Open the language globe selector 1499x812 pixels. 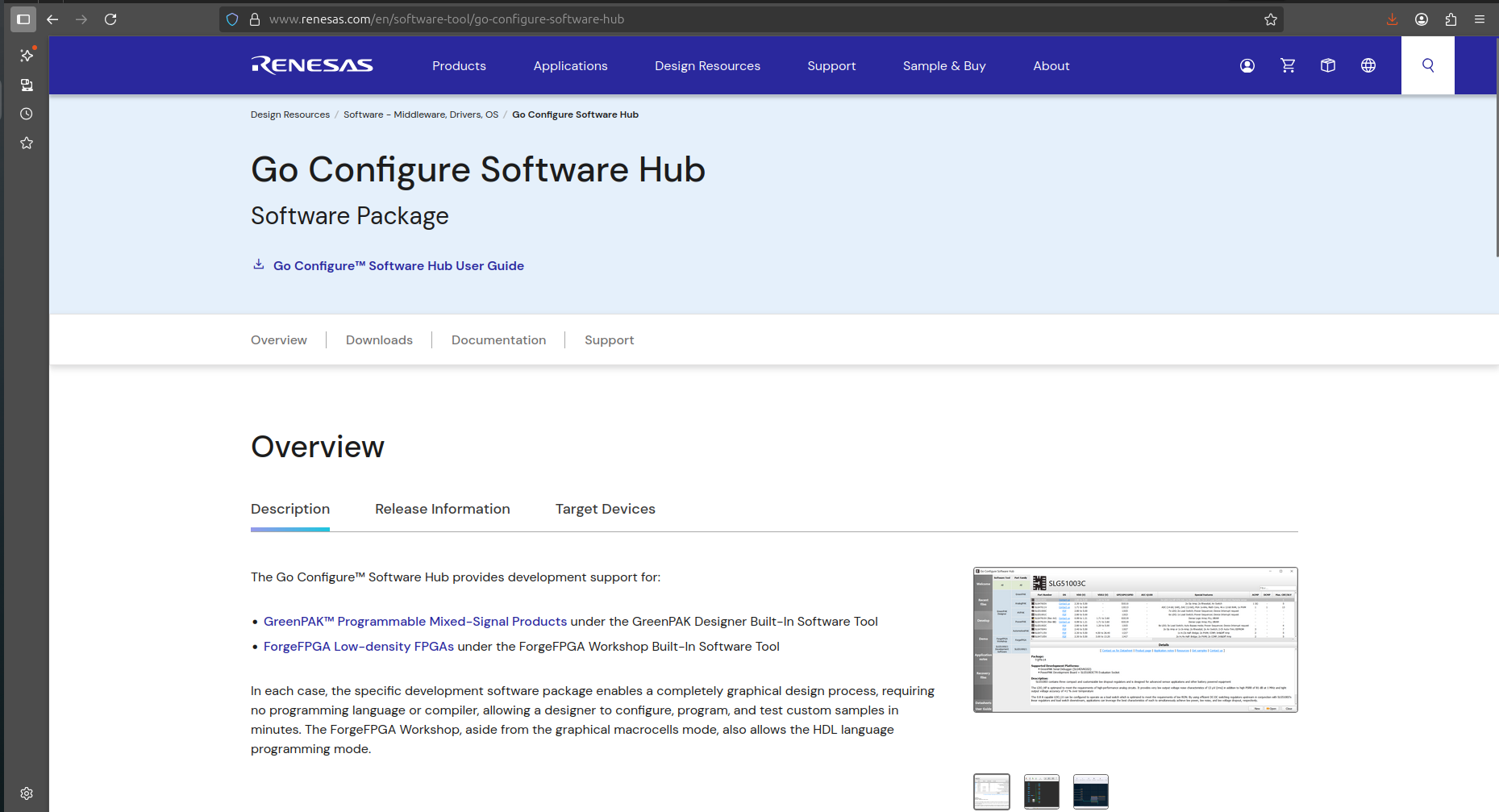pos(1368,65)
